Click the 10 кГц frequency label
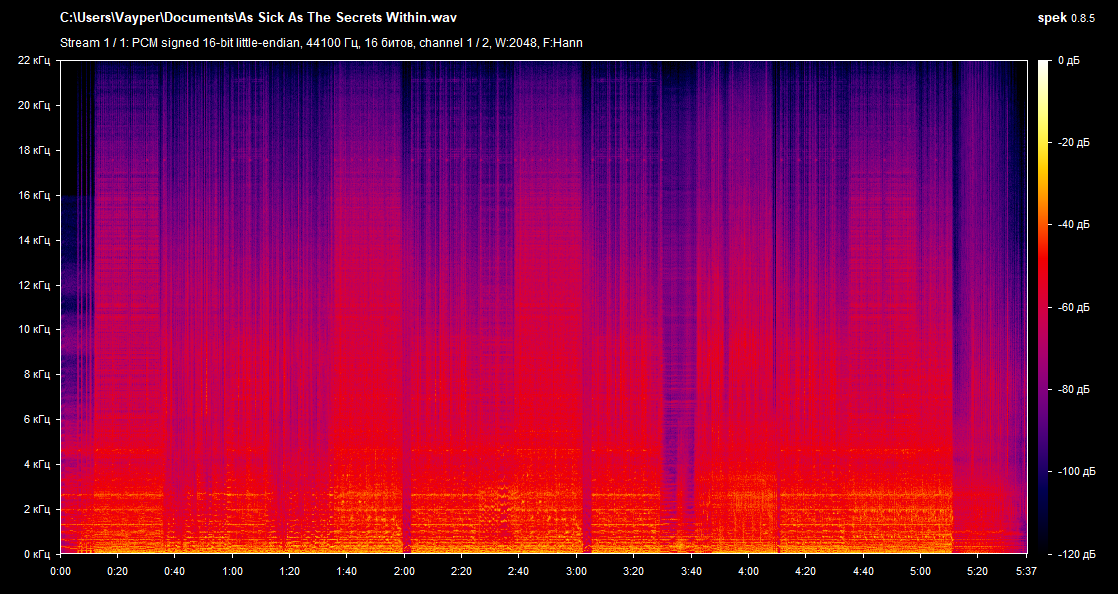This screenshot has width=1118, height=594. tap(34, 329)
